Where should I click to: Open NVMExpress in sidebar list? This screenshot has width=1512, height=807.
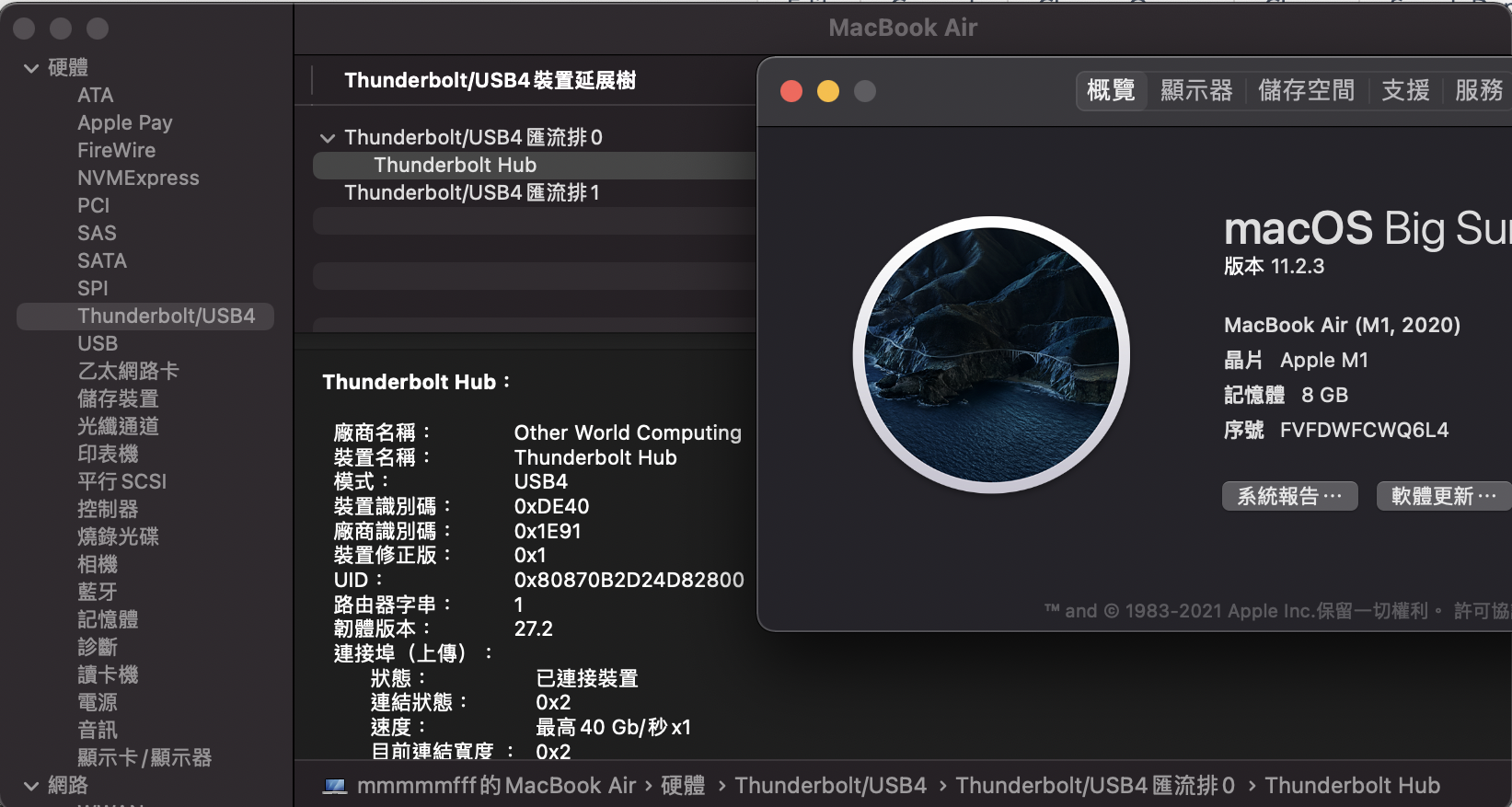(138, 178)
